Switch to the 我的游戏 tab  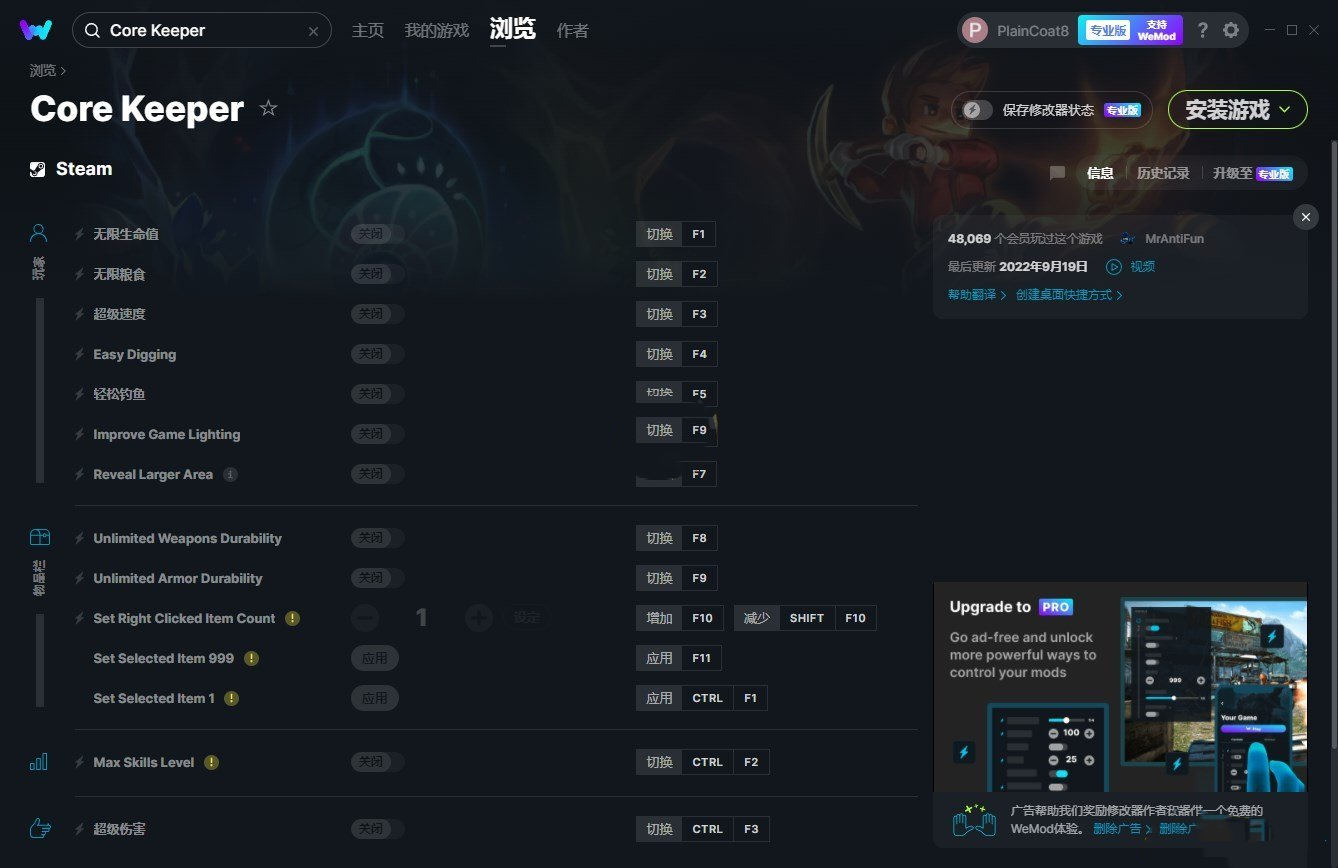click(436, 30)
